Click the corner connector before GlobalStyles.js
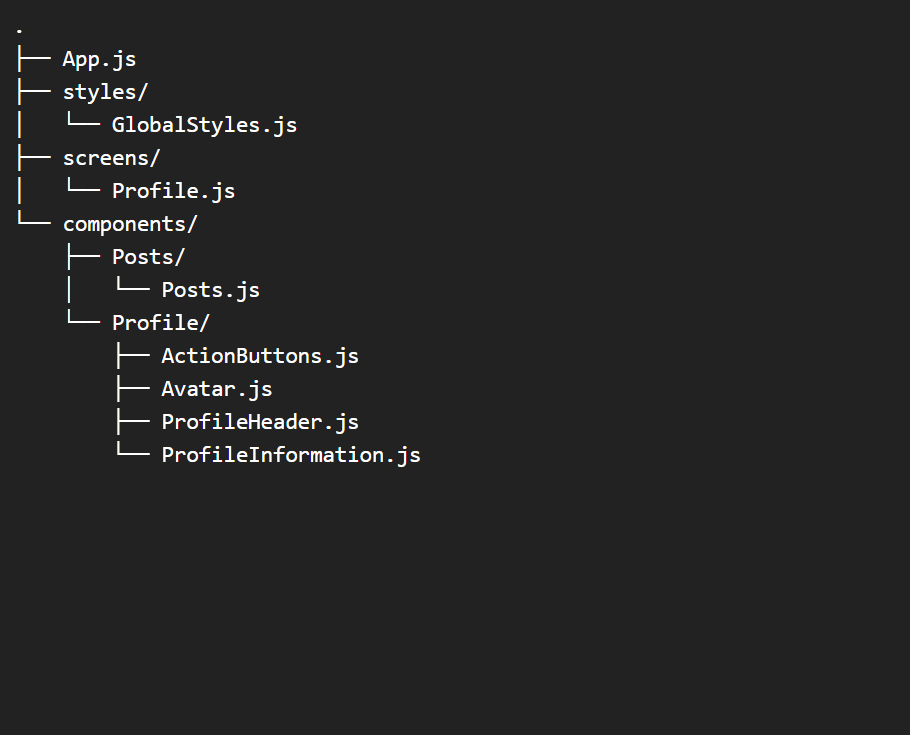 pyautogui.click(x=83, y=125)
